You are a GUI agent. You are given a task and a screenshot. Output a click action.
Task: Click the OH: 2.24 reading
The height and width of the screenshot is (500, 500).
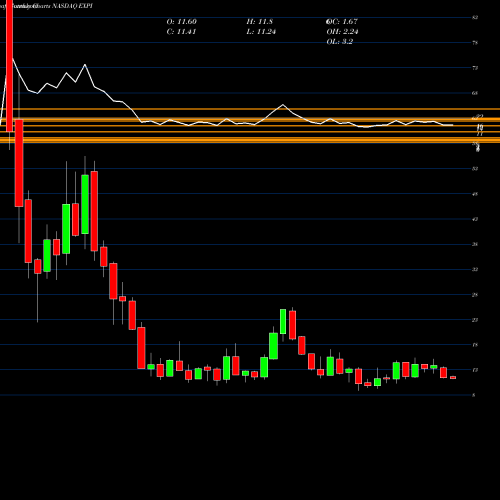(342, 32)
